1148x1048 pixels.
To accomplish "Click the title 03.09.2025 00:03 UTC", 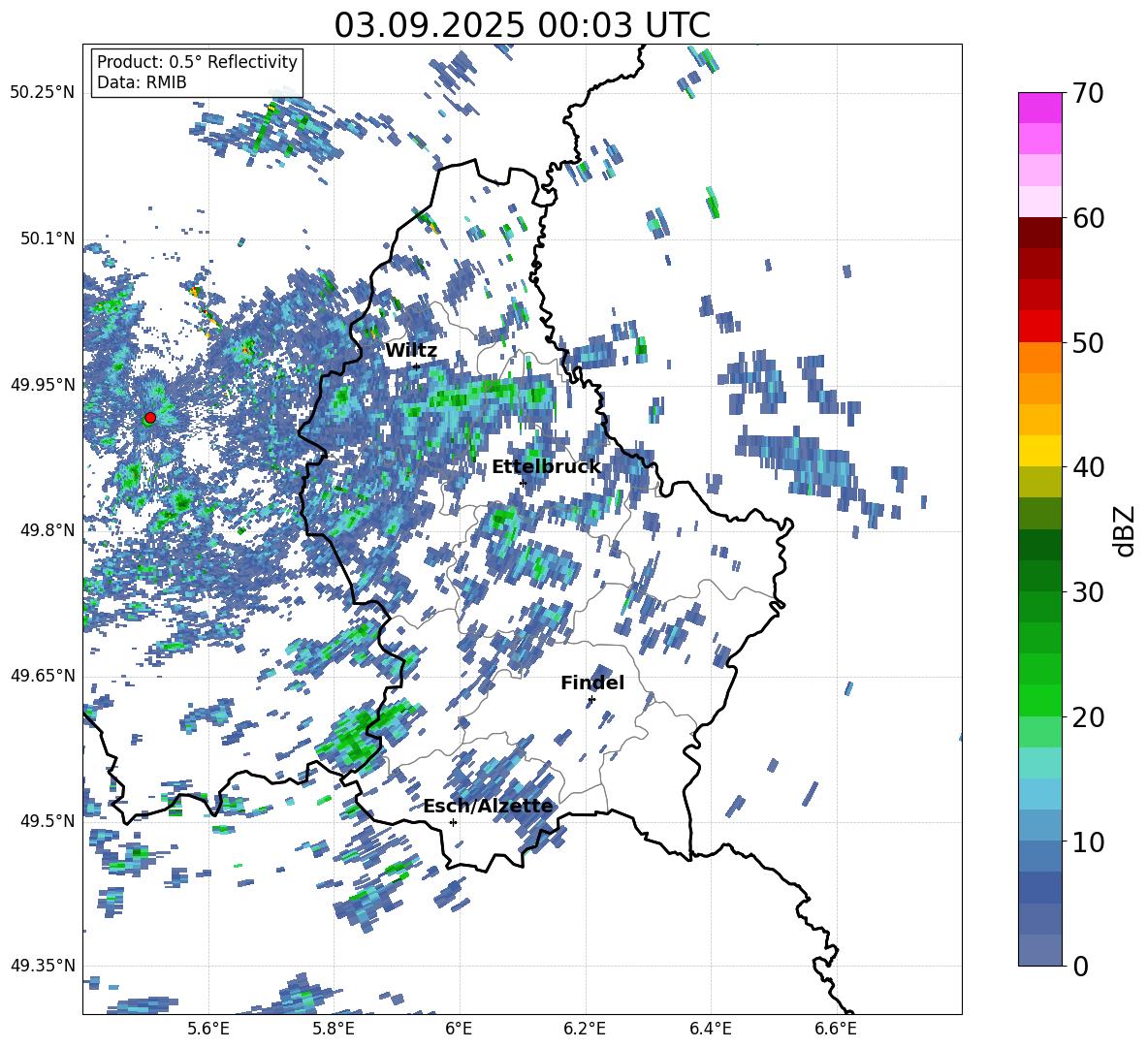I will point(522,25).
